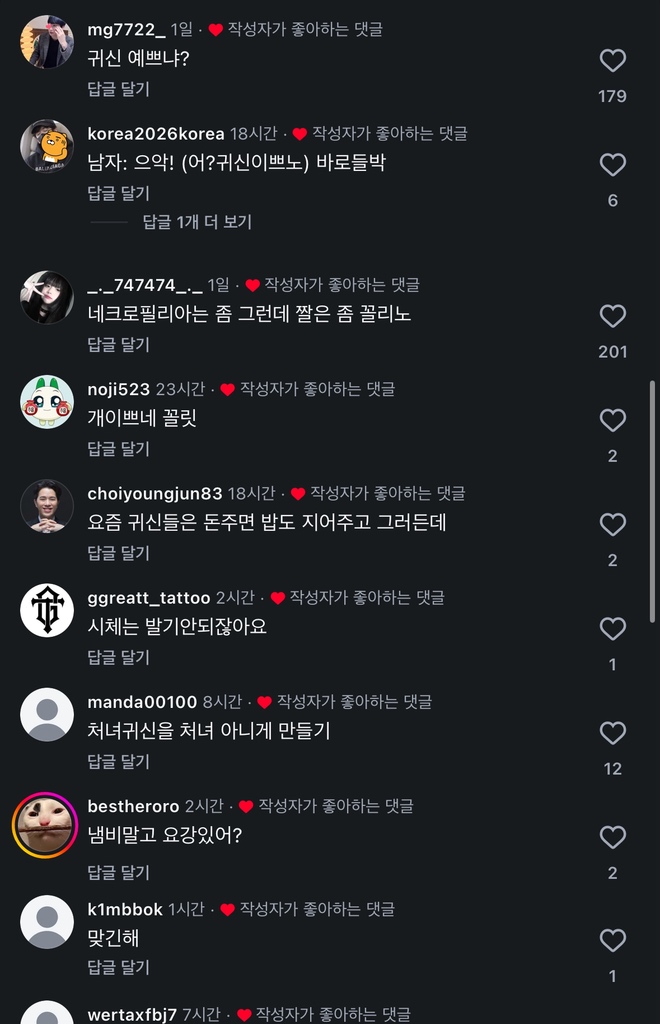
Task: Expand '답글 1개 더 보기' replies
Action: pyautogui.click(x=197, y=222)
